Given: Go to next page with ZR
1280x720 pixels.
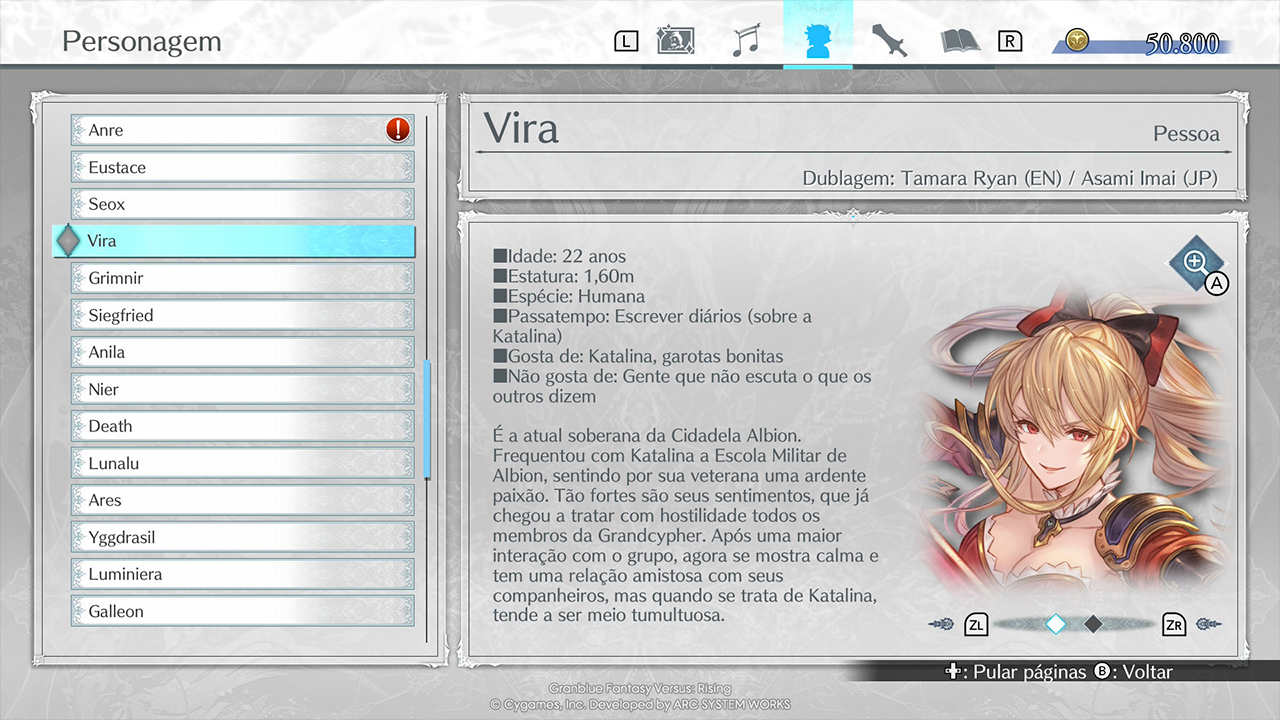Looking at the screenshot, I should tap(1174, 625).
